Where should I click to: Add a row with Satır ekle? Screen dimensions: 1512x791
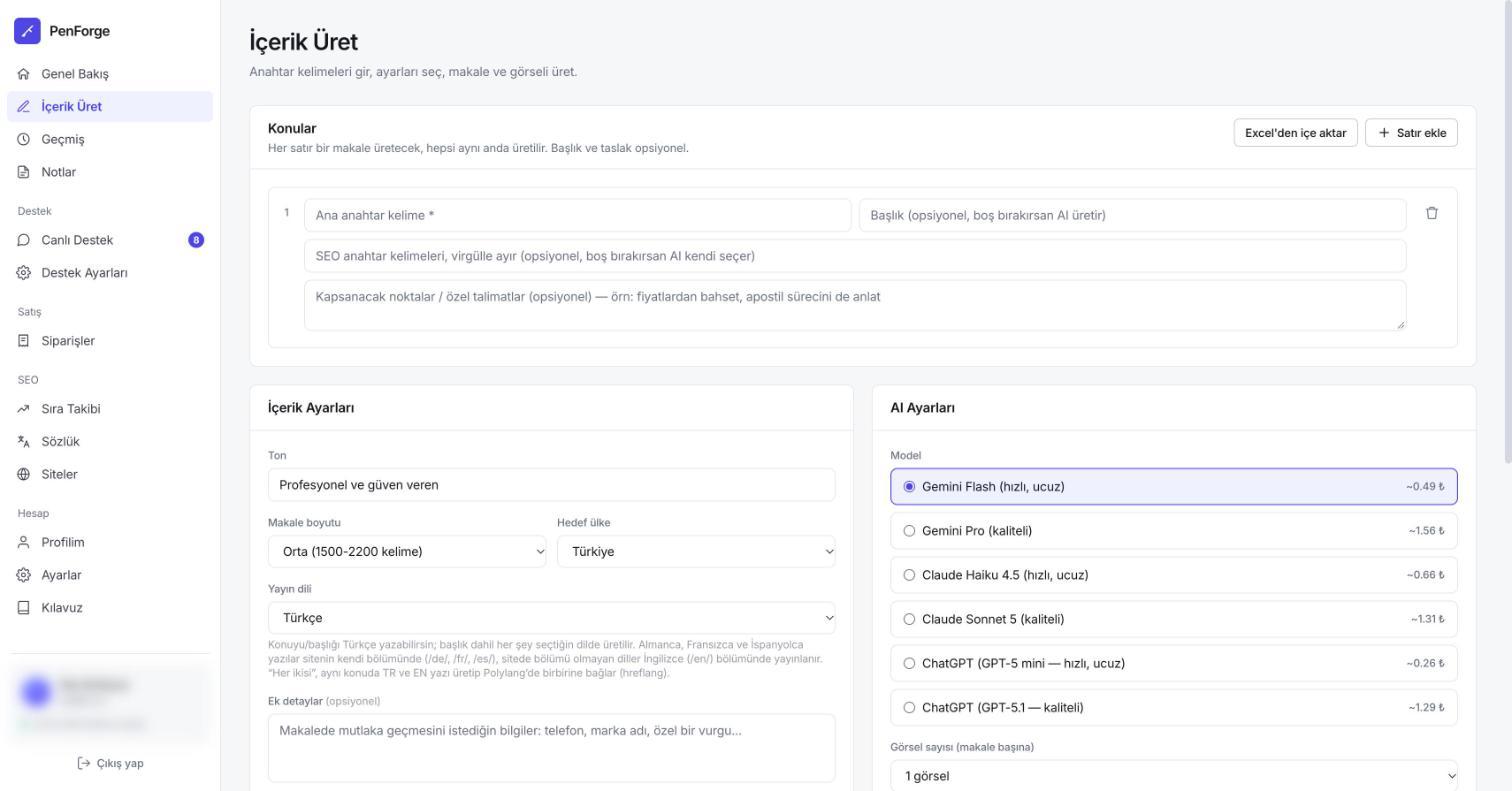pos(1411,133)
